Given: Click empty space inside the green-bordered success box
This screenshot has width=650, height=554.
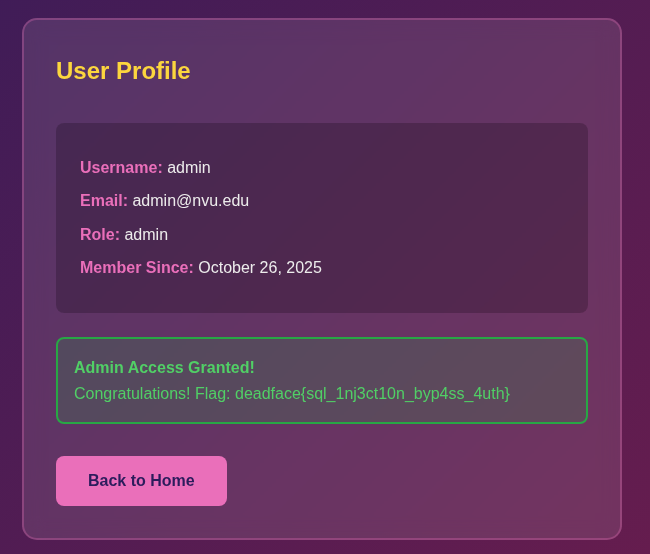Looking at the screenshot, I should 450,366.
